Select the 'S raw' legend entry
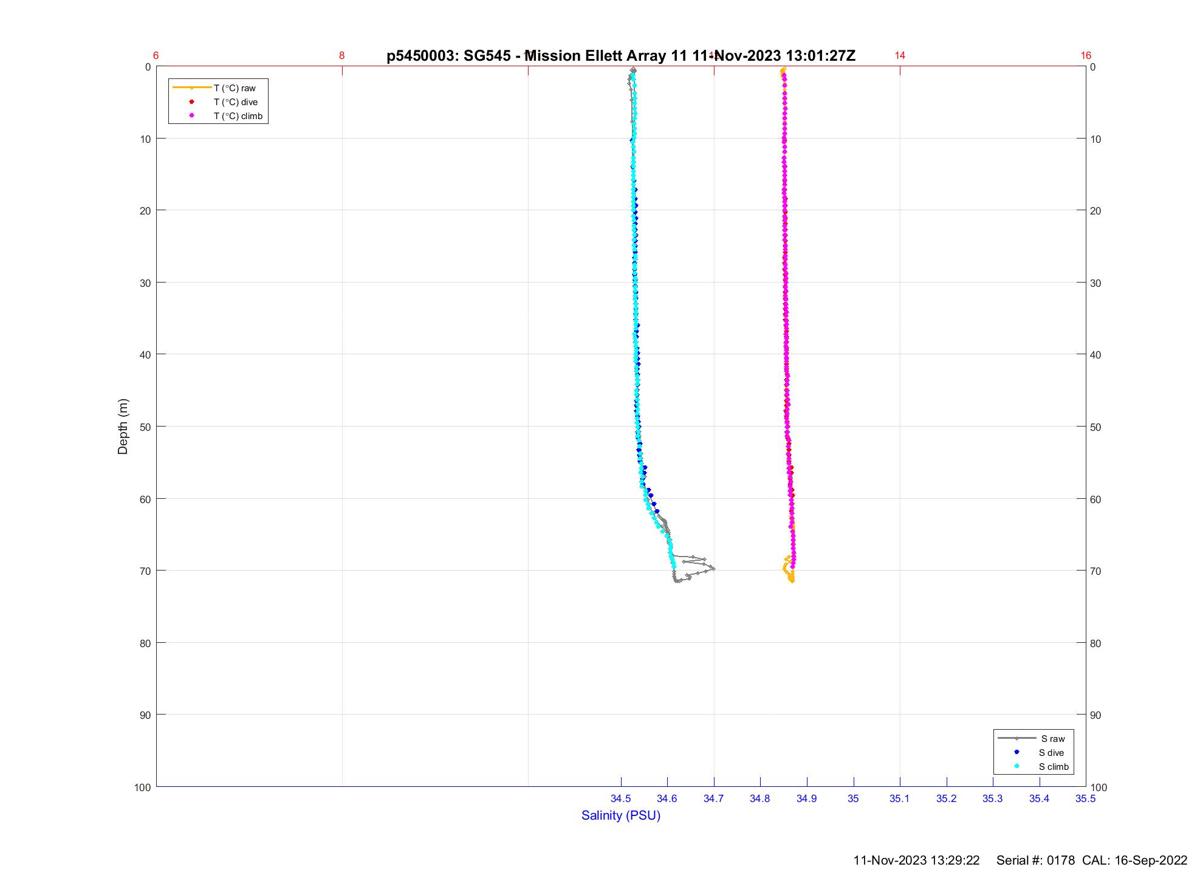The image size is (1200, 885). click(1052, 738)
